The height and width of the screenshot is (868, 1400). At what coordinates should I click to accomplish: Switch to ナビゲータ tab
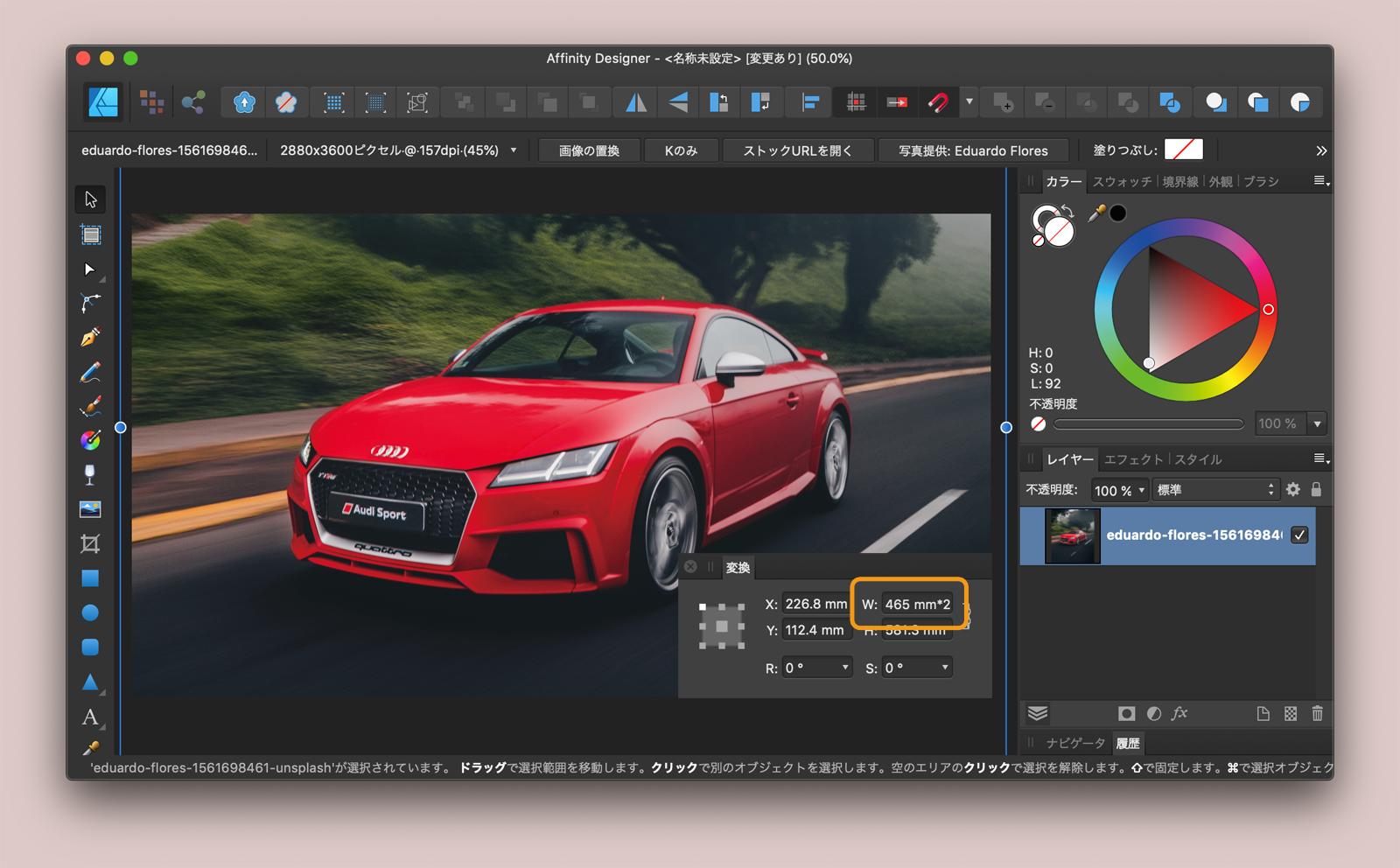click(1075, 743)
